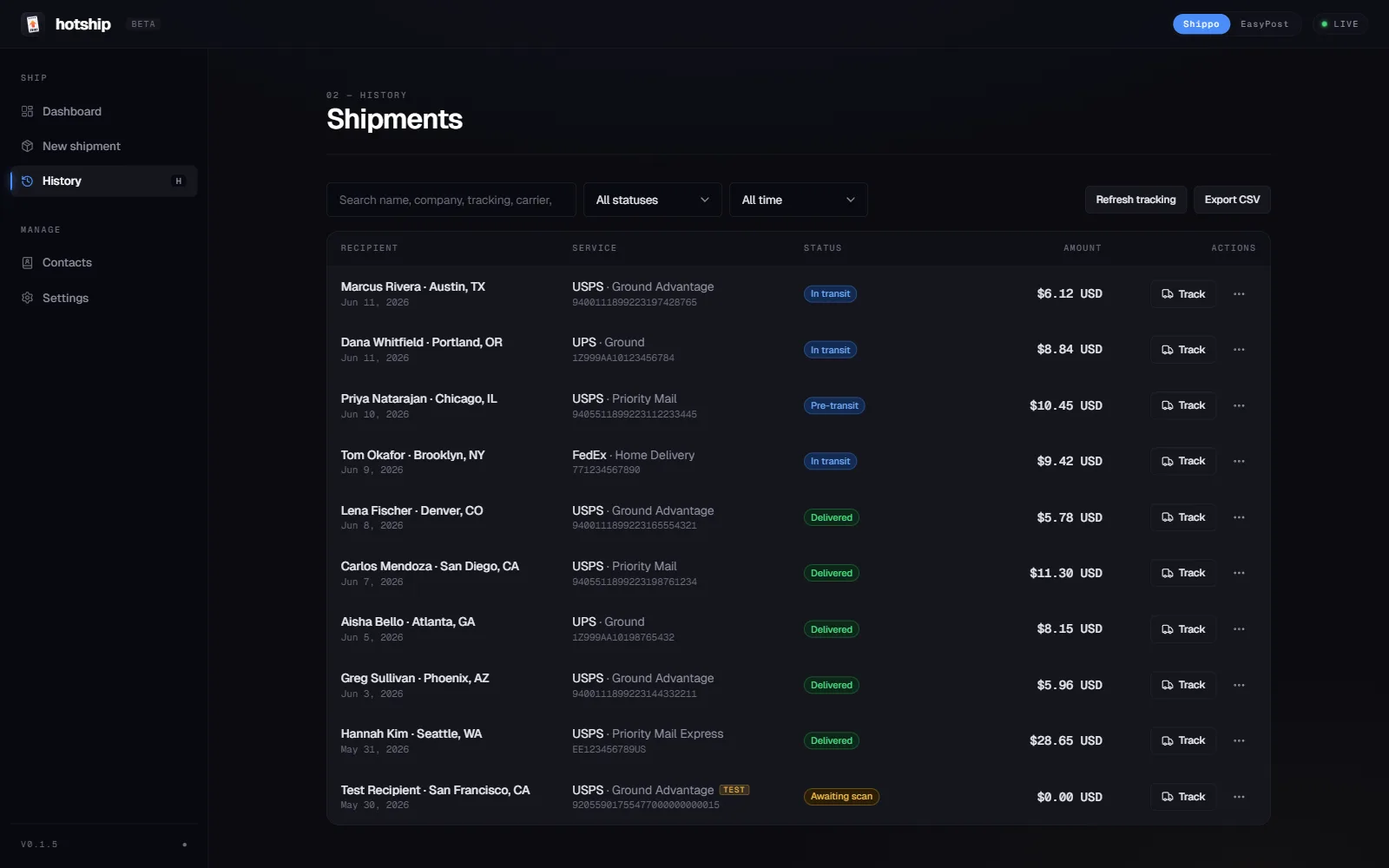Switch provider to EasyPost
This screenshot has height=868, width=1389.
tap(1264, 24)
